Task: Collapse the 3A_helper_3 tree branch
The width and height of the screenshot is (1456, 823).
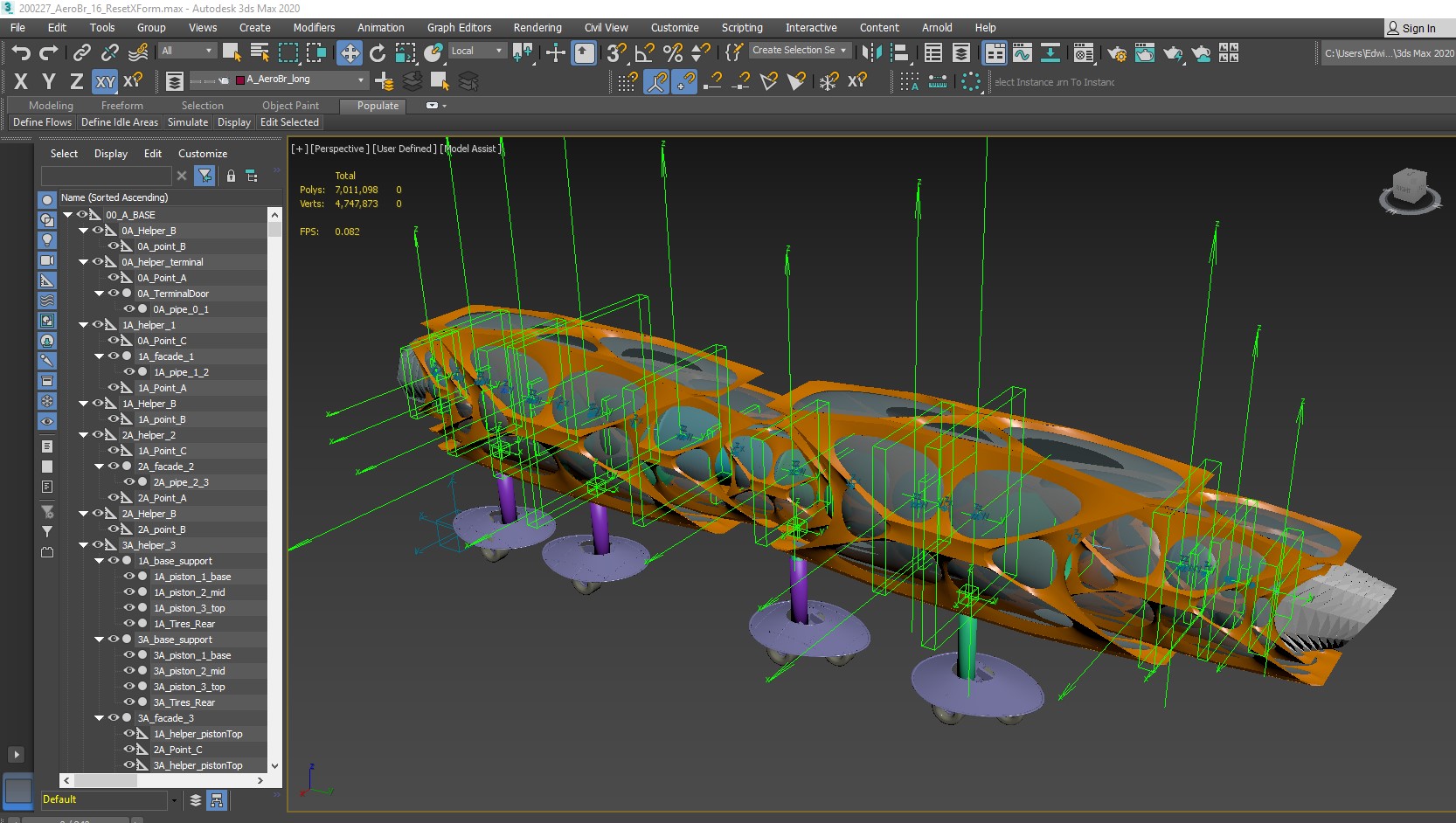Action: click(84, 544)
